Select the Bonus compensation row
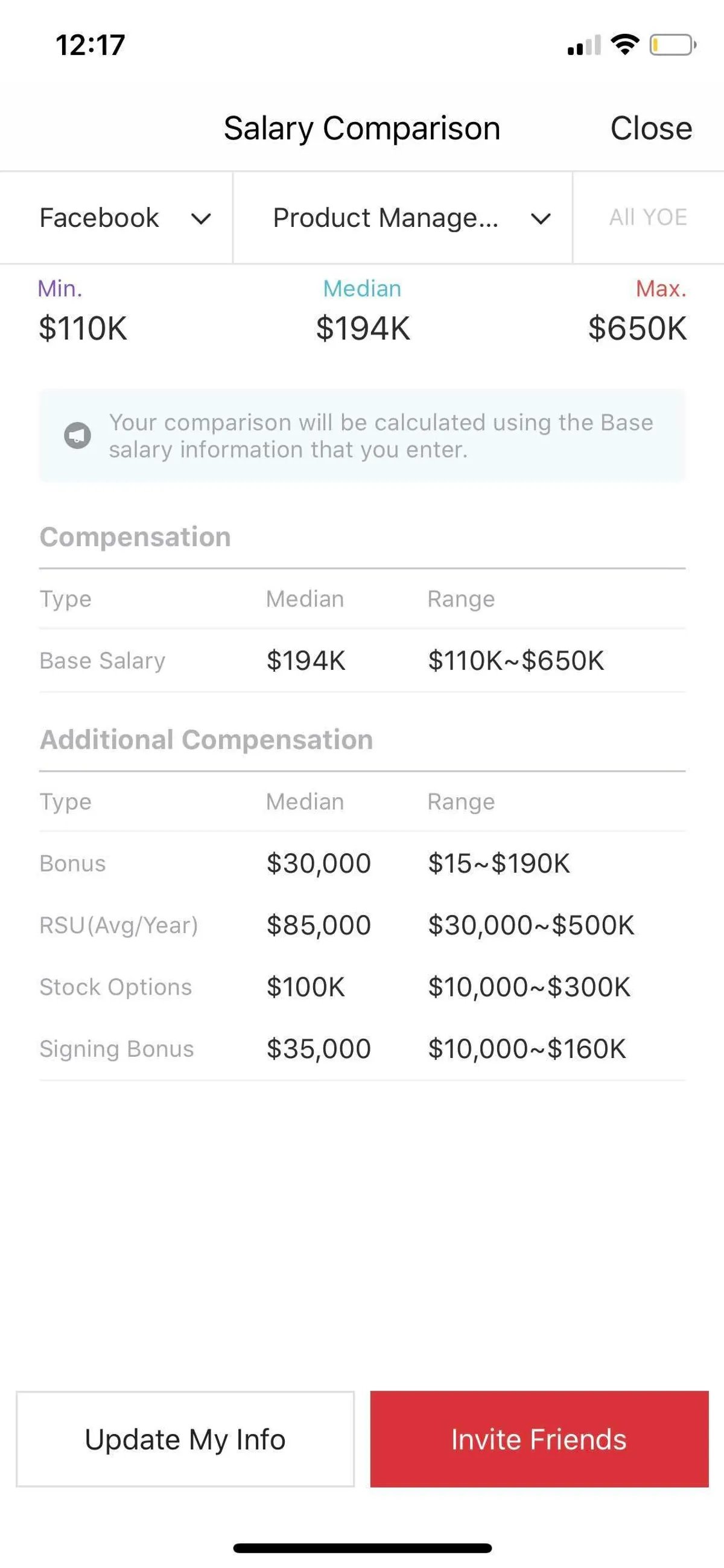The height and width of the screenshot is (1568, 724). point(362,863)
